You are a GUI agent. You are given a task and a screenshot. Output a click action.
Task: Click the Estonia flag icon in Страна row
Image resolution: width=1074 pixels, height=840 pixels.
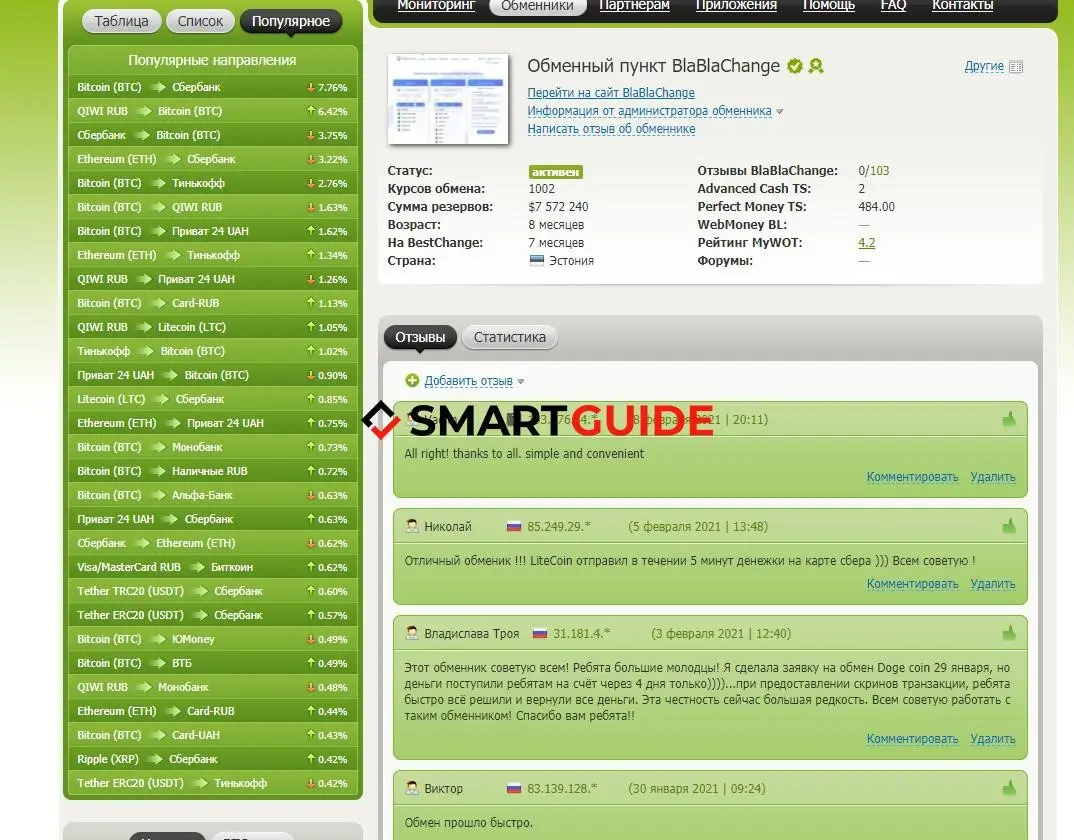(x=537, y=261)
